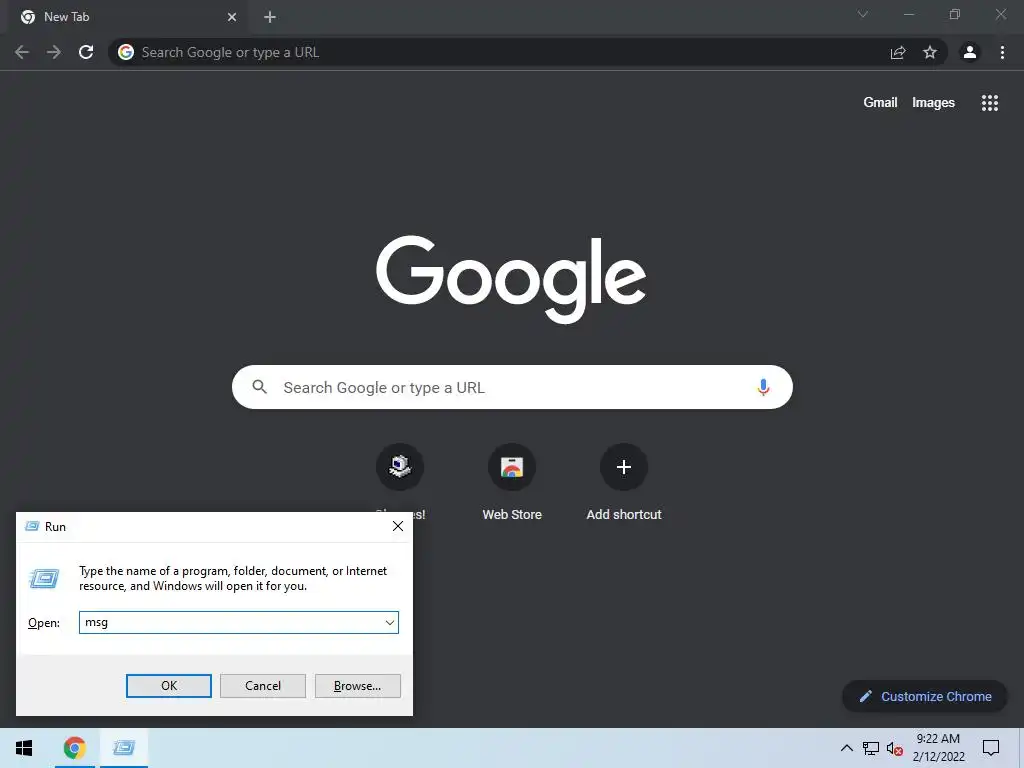Show hidden system tray icons

click(x=846, y=748)
